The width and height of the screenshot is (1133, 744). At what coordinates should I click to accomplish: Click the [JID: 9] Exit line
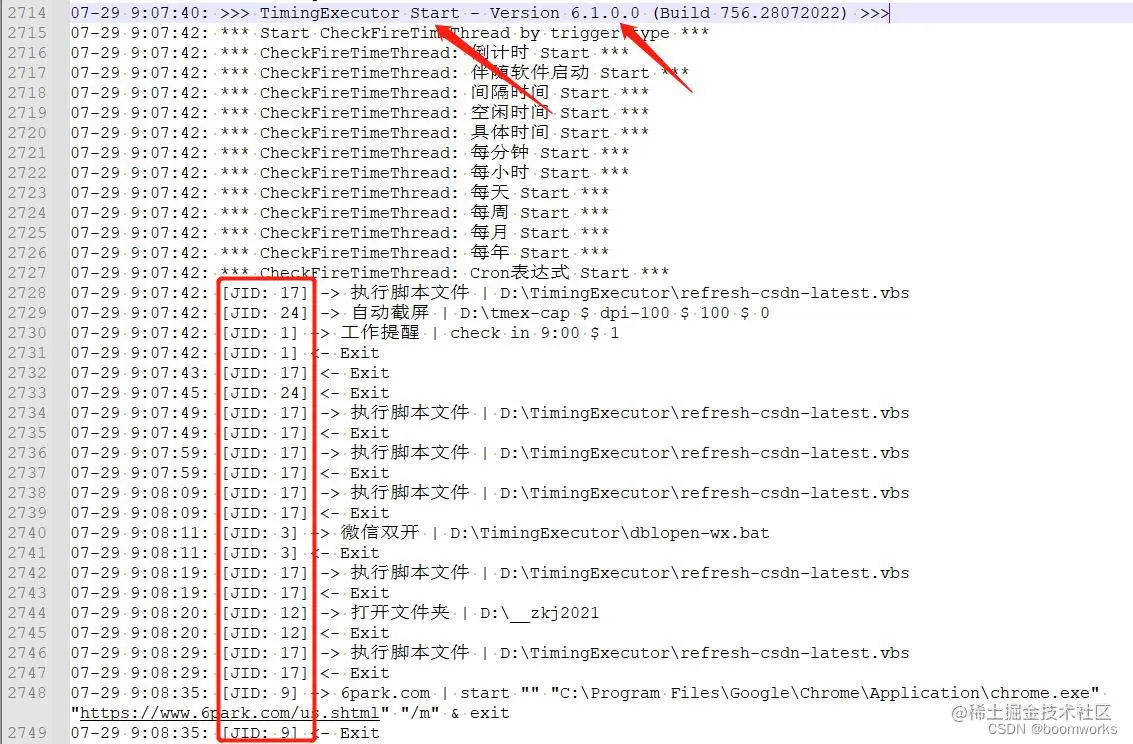point(225,733)
